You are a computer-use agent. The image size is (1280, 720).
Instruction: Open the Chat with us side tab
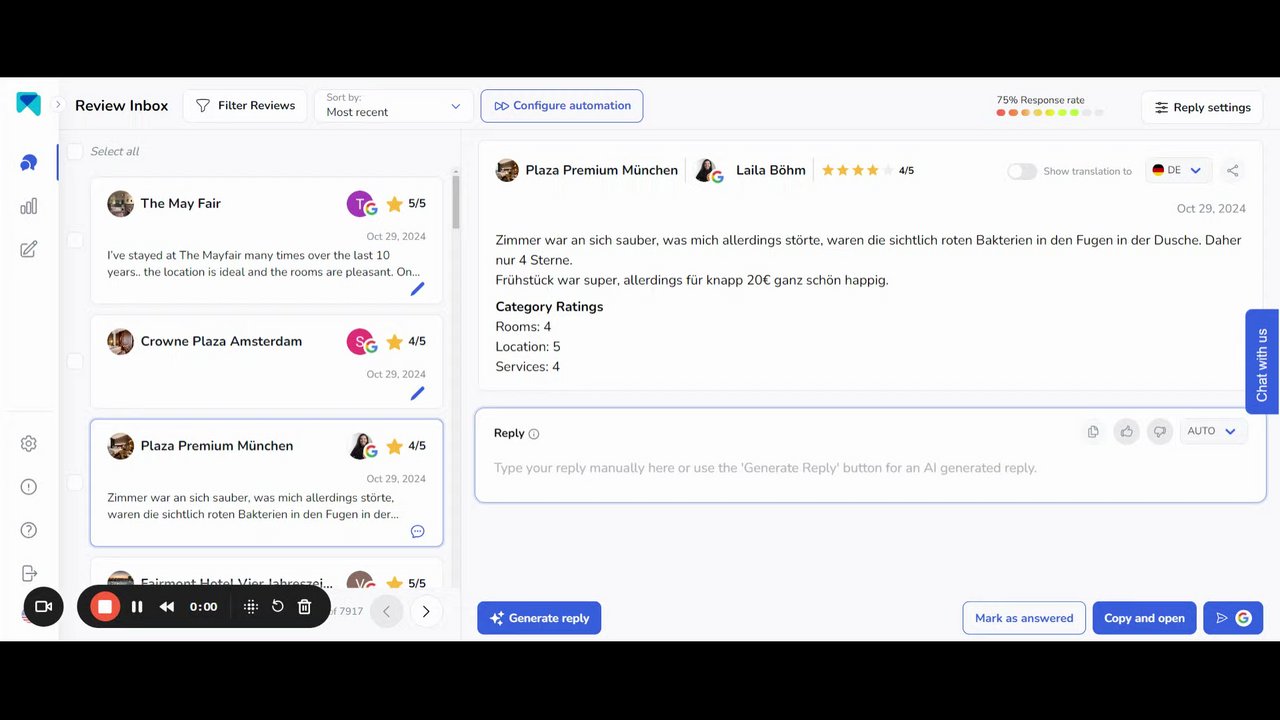[1262, 361]
